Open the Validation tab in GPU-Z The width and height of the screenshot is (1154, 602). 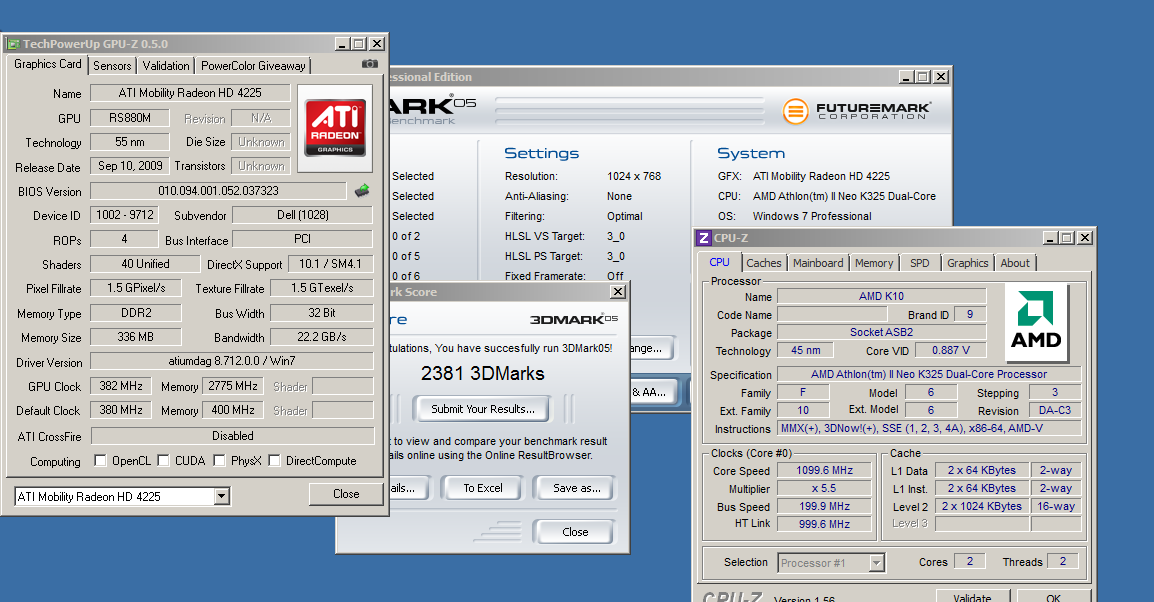coord(166,65)
